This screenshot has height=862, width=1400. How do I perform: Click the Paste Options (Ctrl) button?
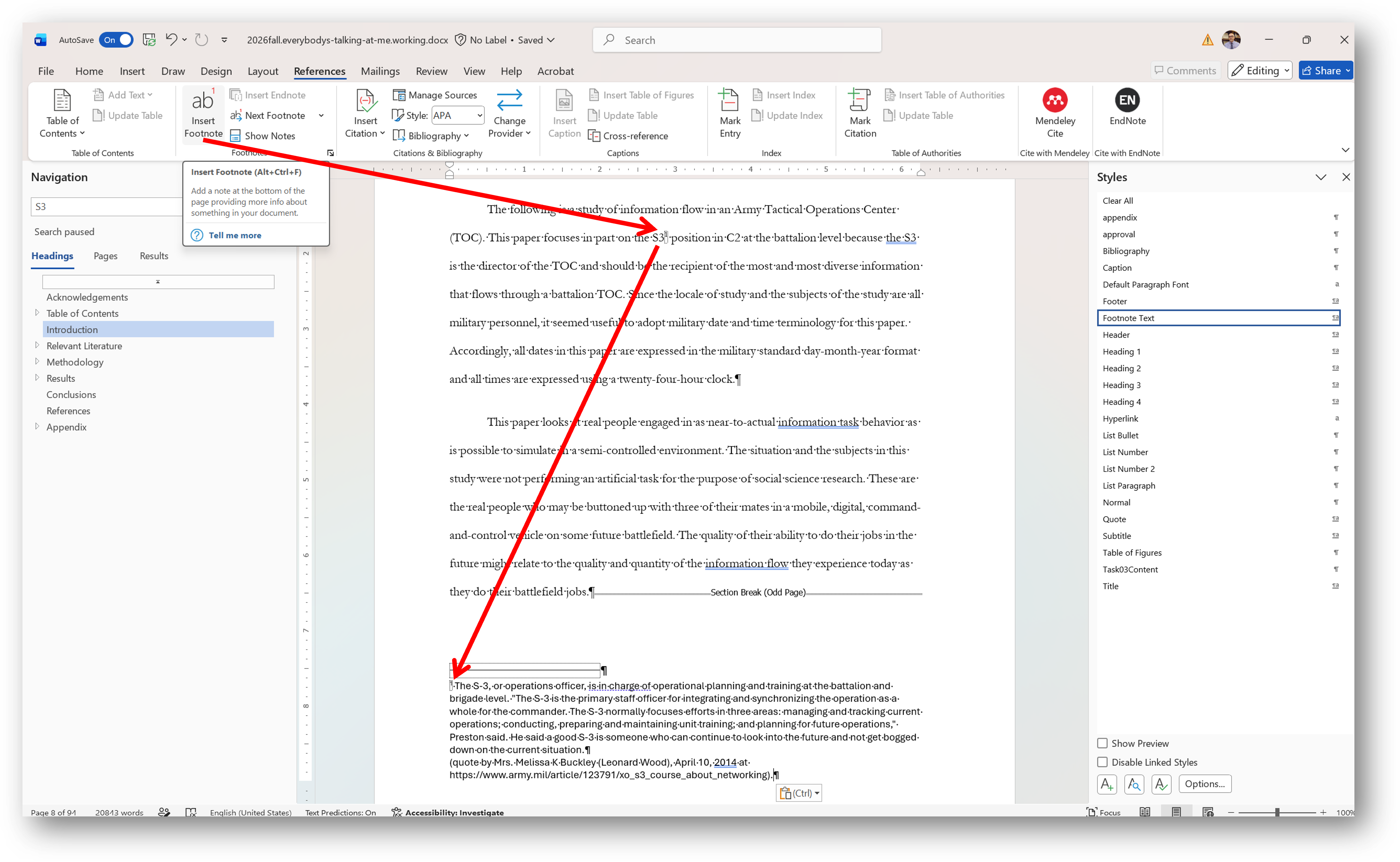(x=798, y=793)
